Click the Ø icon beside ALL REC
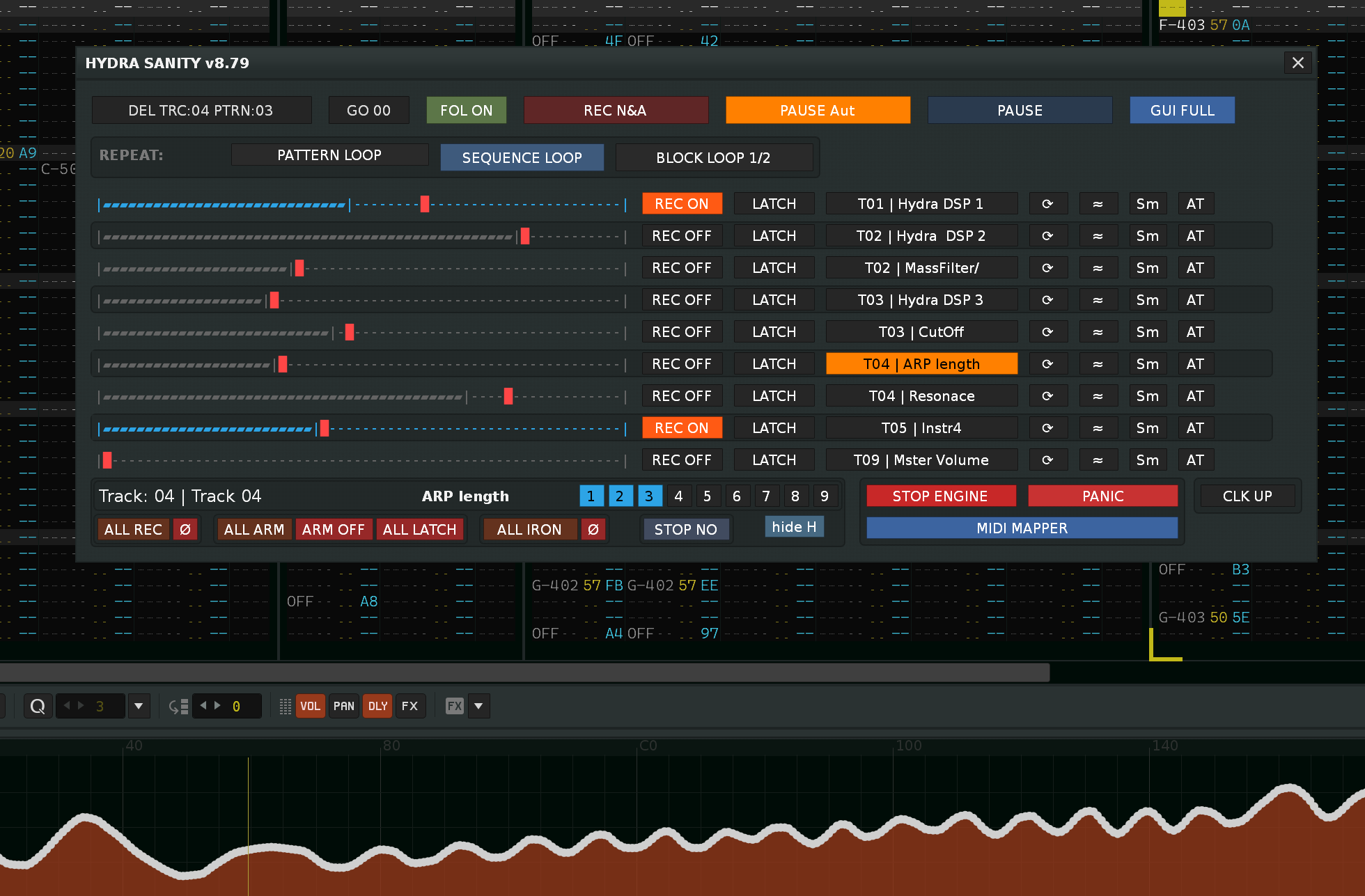 [185, 530]
